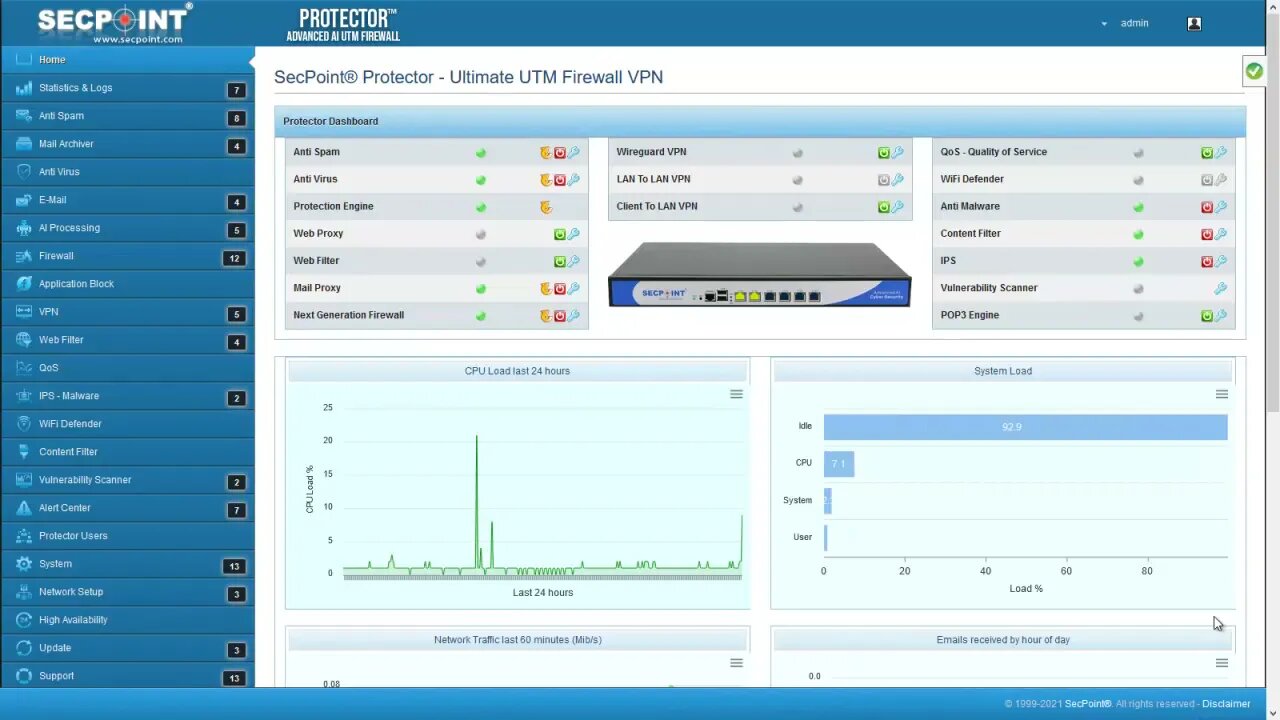Image resolution: width=1280 pixels, height=720 pixels.
Task: Click the SecPoint® footer link
Action: click(x=1088, y=704)
